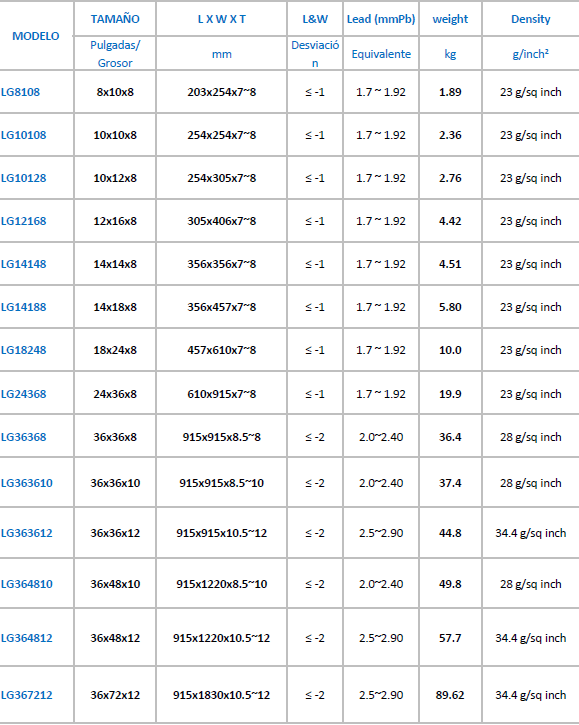Select the LG363612 model link
The width and height of the screenshot is (579, 725).
(x=27, y=533)
